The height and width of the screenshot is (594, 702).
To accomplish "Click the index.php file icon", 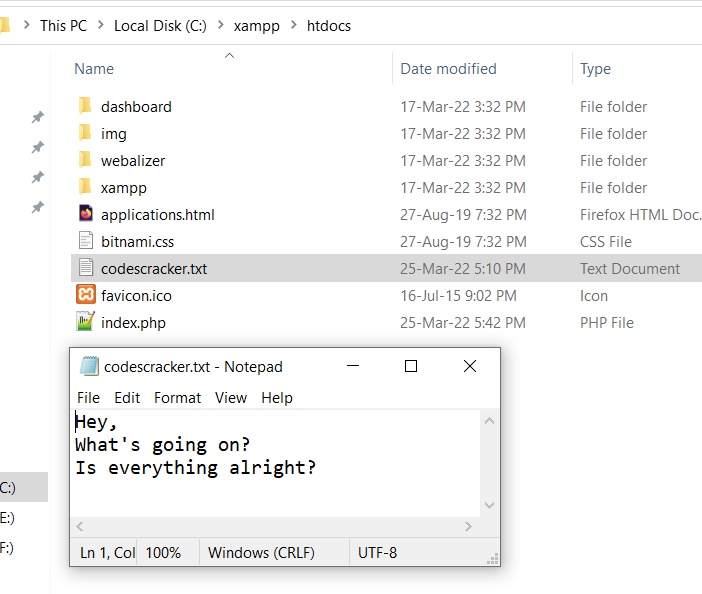I will coord(86,321).
